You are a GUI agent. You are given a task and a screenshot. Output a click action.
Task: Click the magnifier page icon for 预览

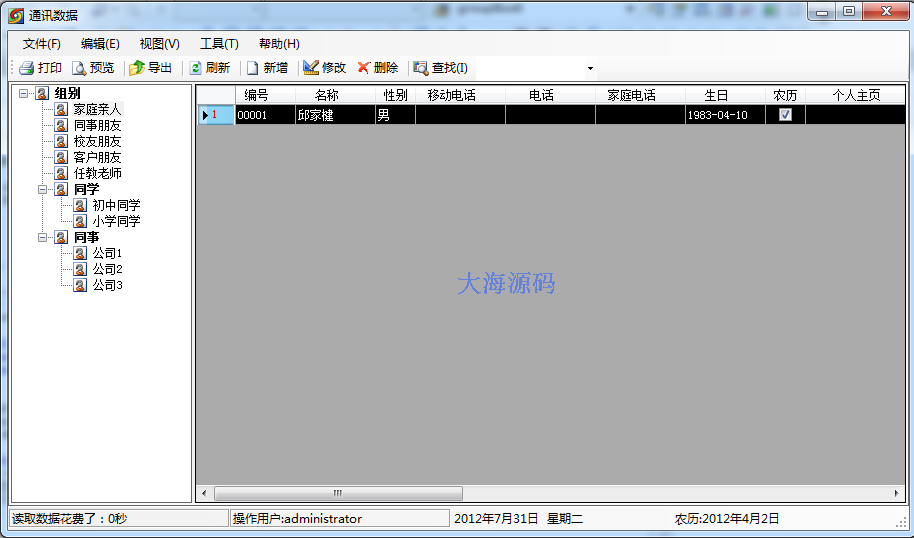pyautogui.click(x=79, y=68)
